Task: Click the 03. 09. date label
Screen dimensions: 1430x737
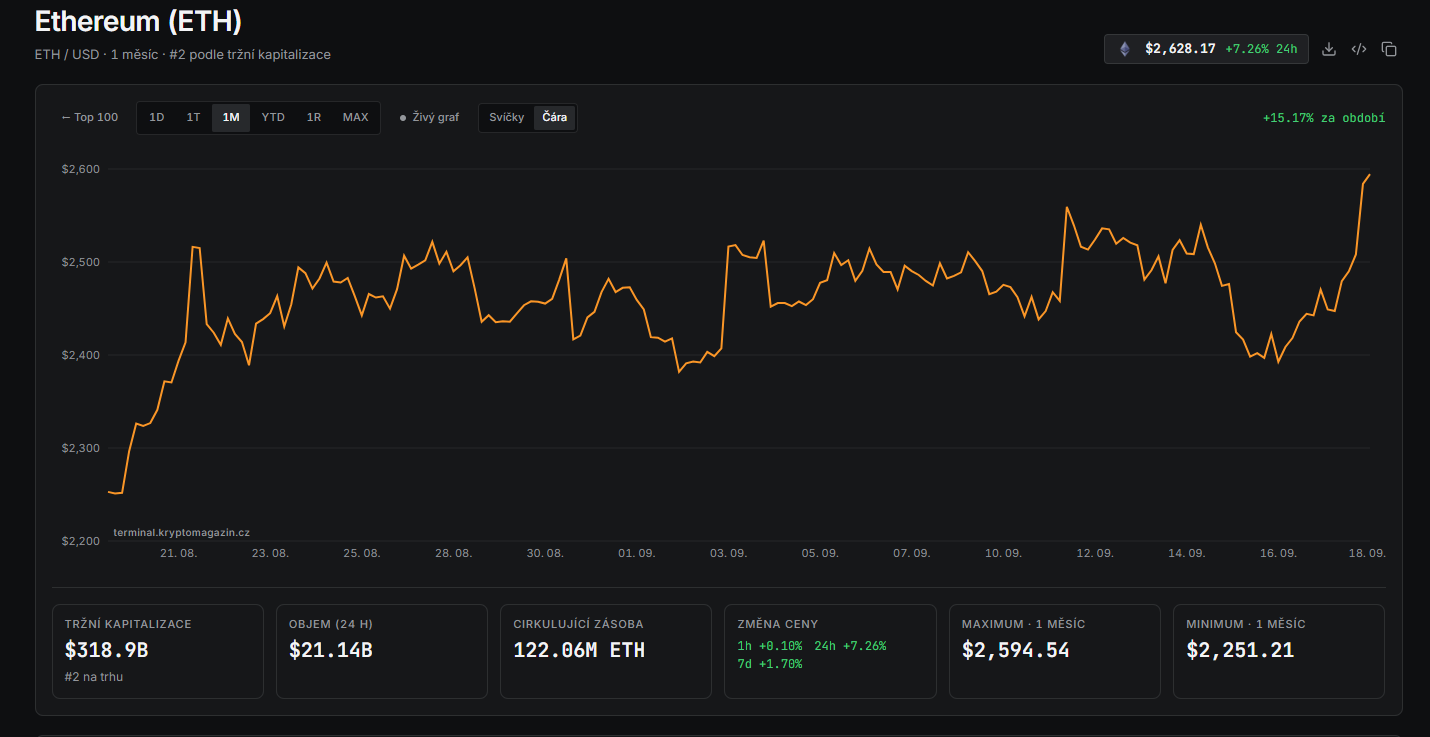Action: [728, 553]
